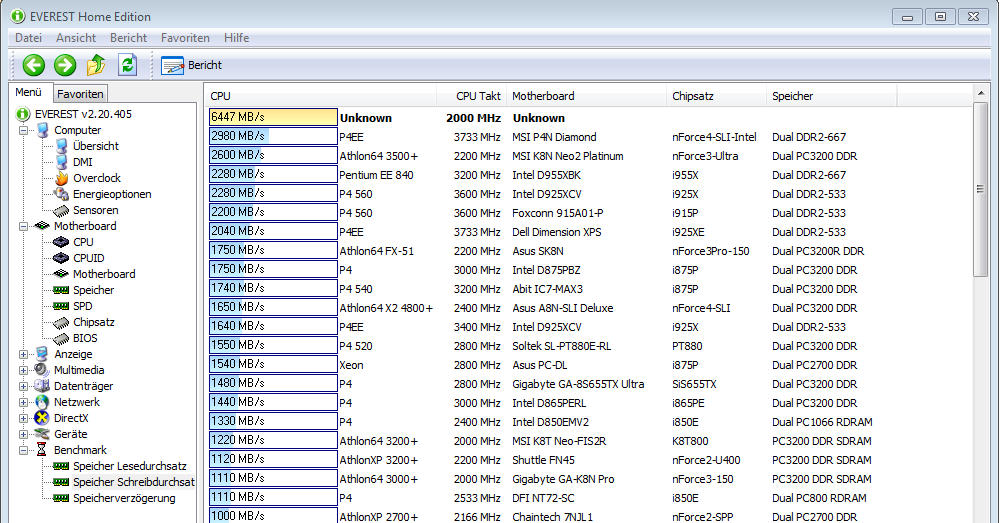1001x523 pixels.
Task: Sort by the Motherboard column header
Action: point(586,96)
